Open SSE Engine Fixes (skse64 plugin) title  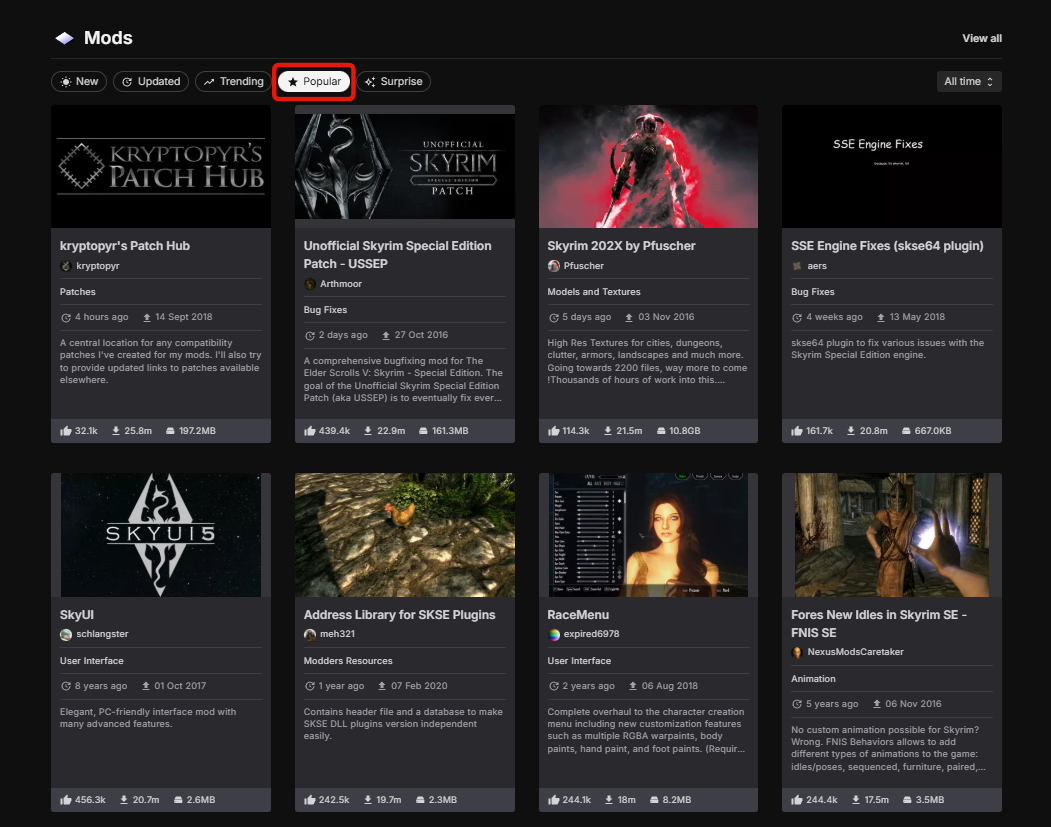[887, 246]
